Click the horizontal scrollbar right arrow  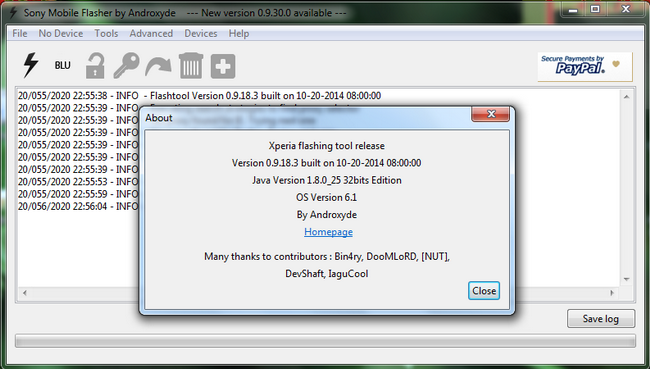click(x=612, y=293)
